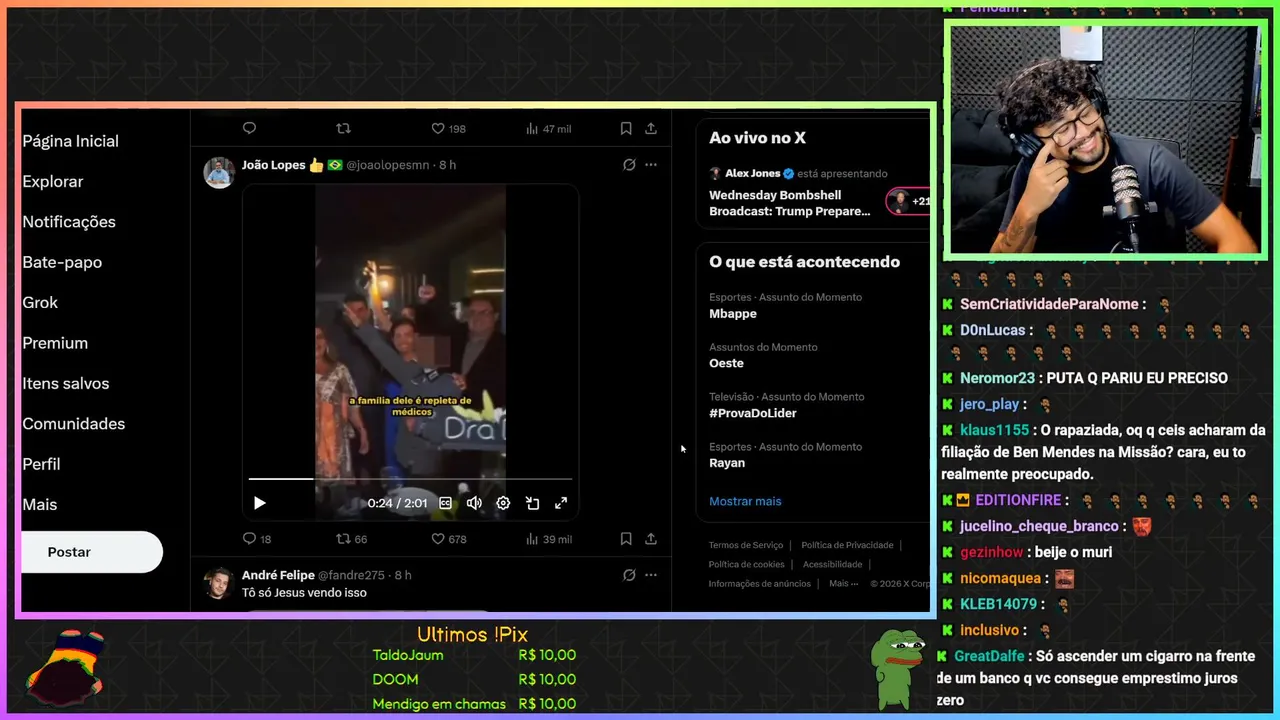
Task: Open Bate-papo in sidebar
Action: coord(62,262)
